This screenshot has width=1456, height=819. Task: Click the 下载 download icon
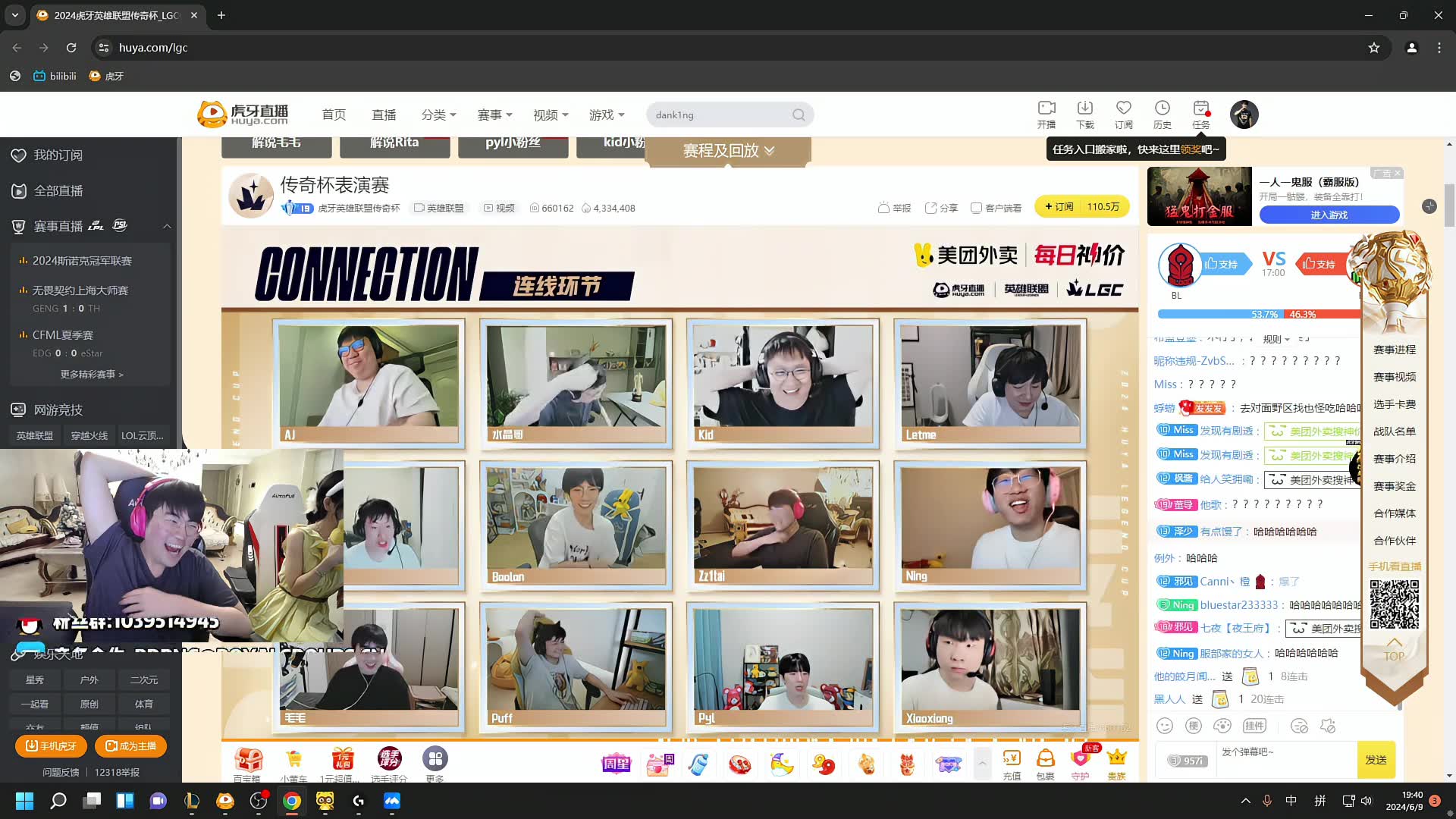[1085, 114]
